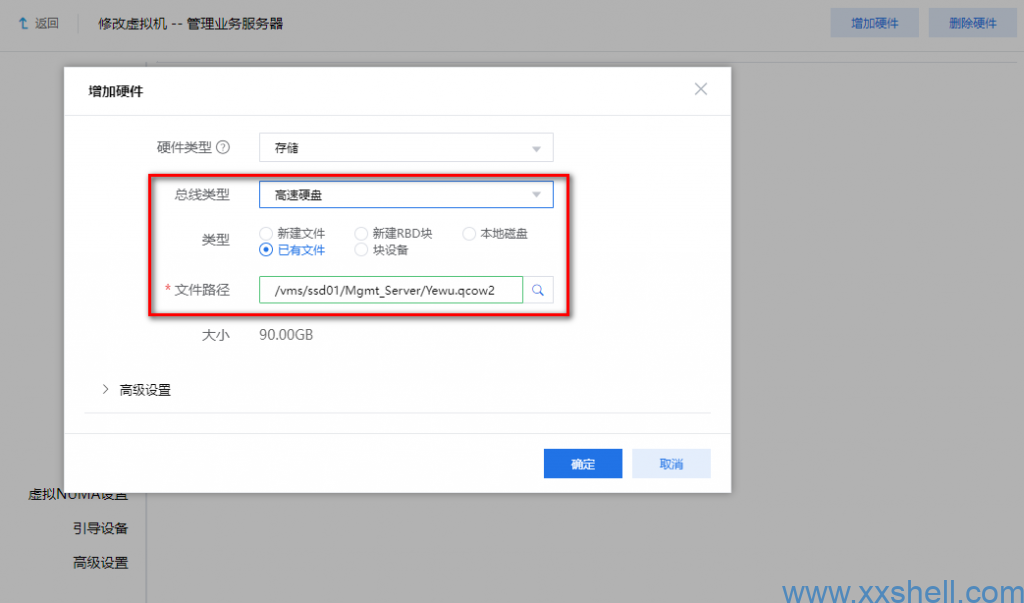
Task: Choose the 块设备 radio option
Action: click(362, 250)
